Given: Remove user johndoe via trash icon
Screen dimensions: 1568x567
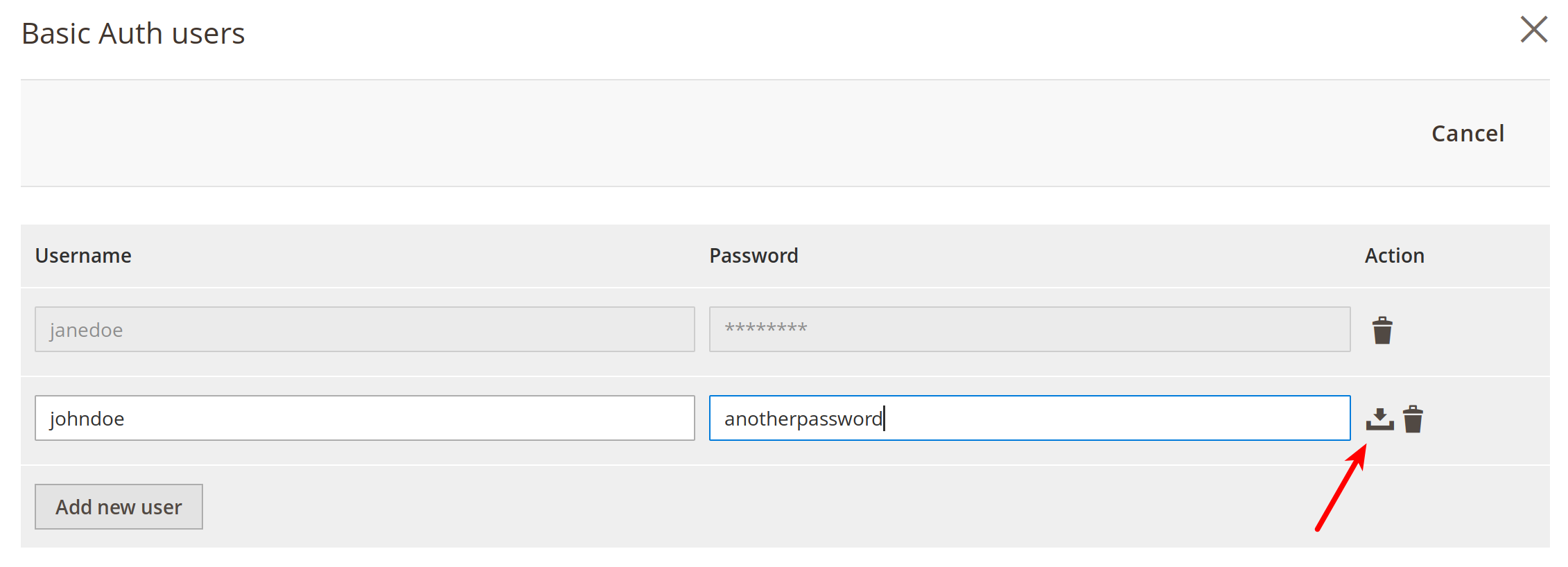Looking at the screenshot, I should (1413, 419).
